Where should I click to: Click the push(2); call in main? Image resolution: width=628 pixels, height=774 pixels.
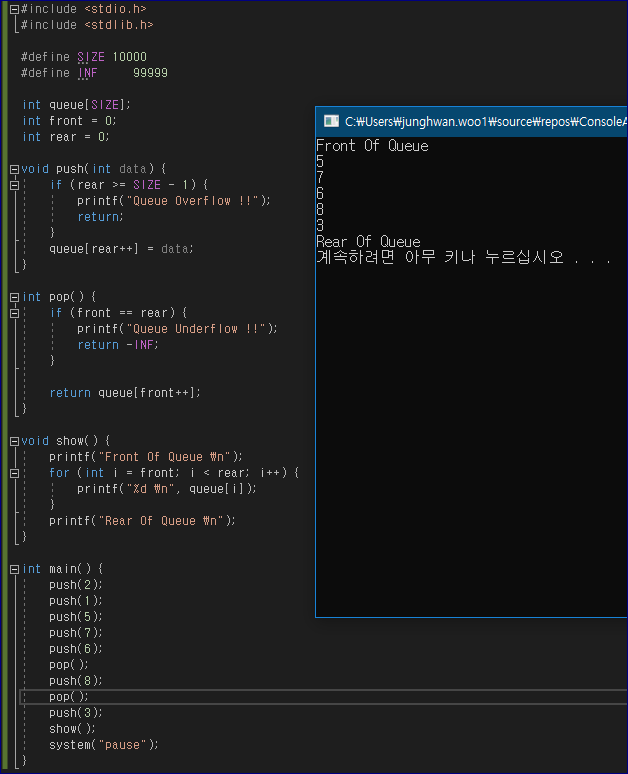76,585
